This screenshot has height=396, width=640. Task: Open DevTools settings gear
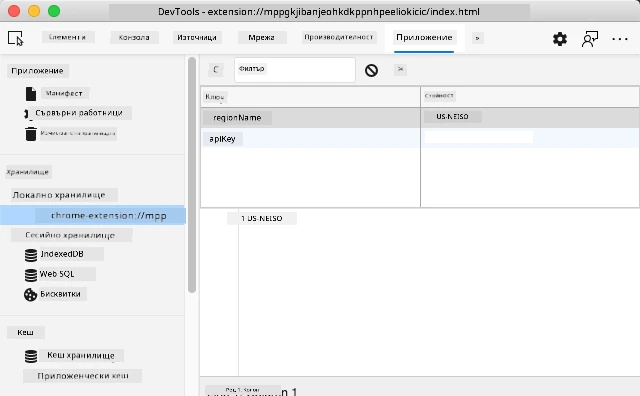(x=560, y=39)
